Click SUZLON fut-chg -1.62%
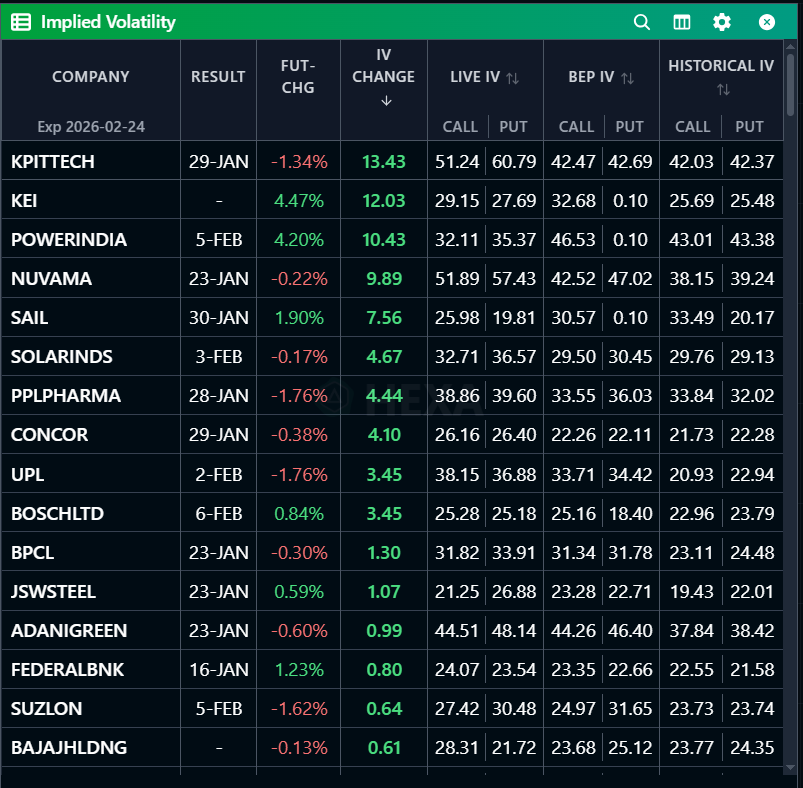803x788 pixels. click(299, 709)
